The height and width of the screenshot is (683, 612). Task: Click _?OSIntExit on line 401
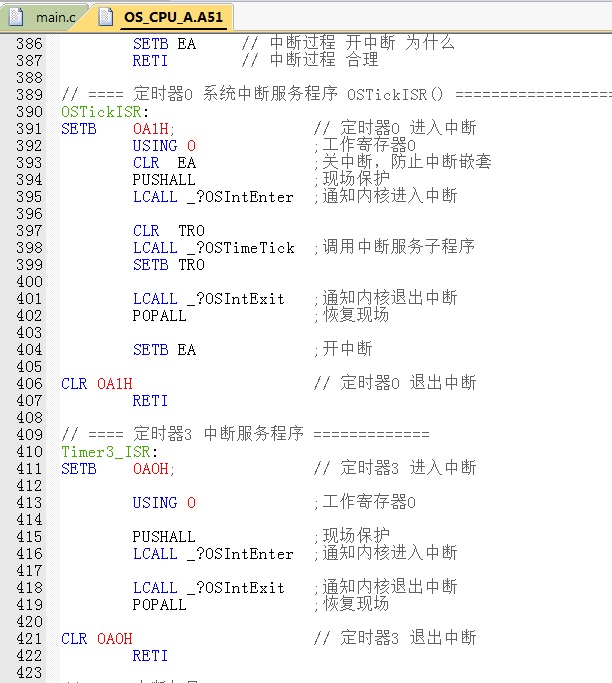point(236,298)
